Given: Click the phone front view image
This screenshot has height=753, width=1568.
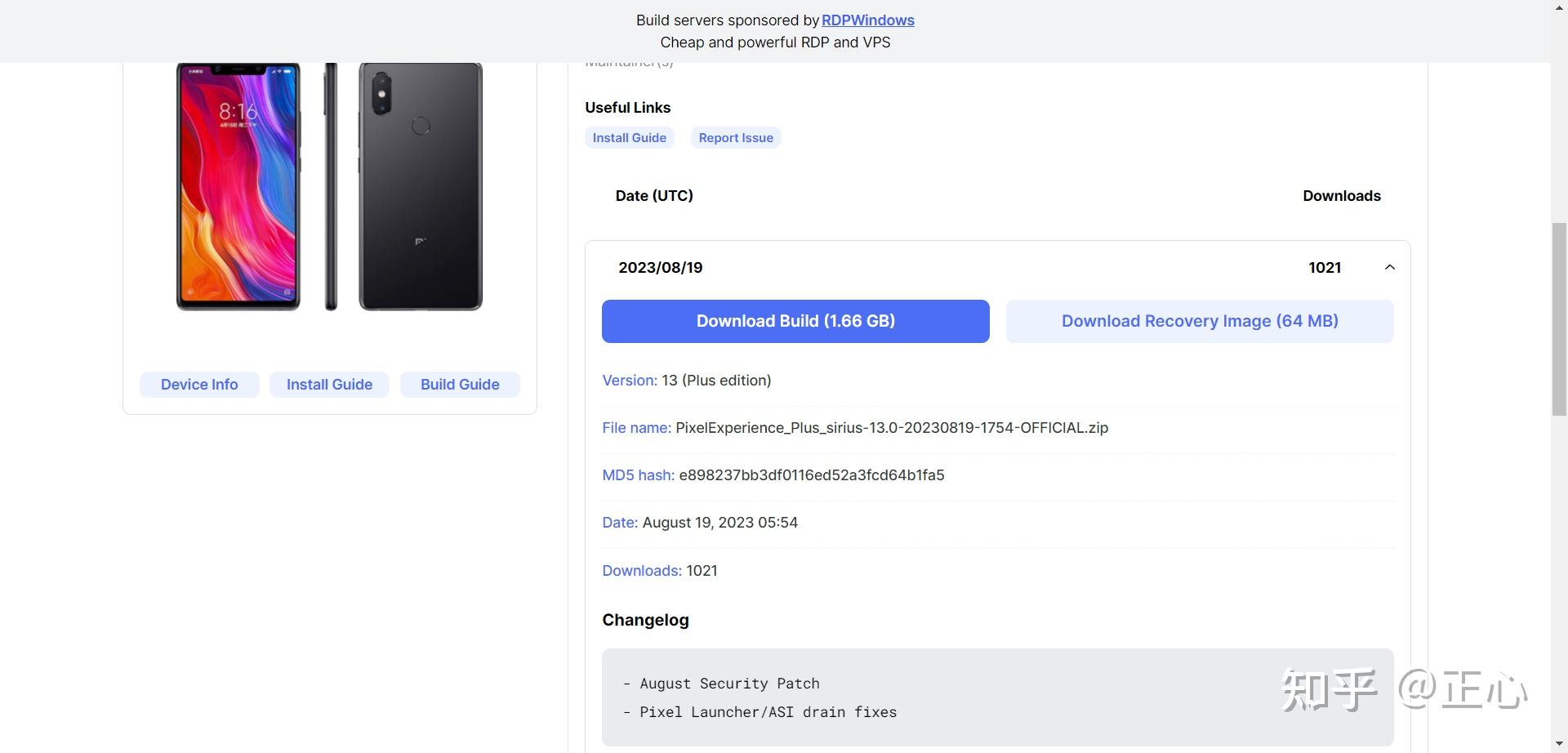Looking at the screenshot, I should [x=238, y=186].
